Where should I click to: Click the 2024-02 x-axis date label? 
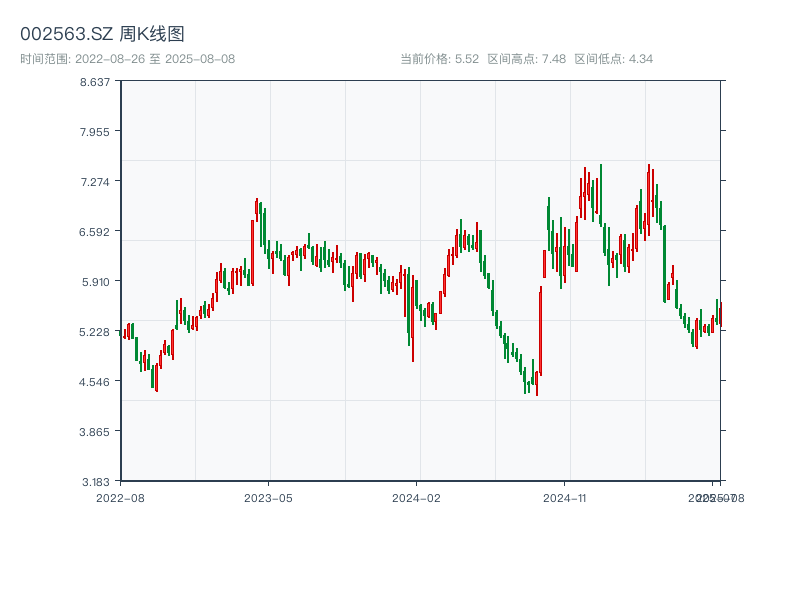click(x=416, y=497)
